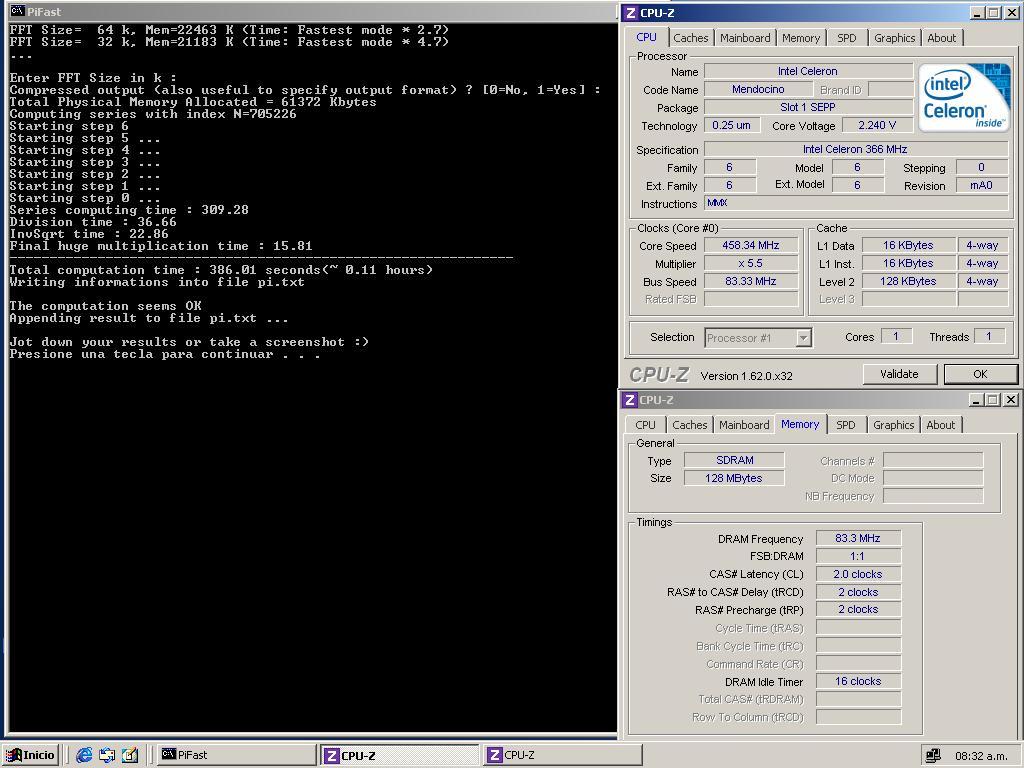Open Memory tab in top CPU-Z window
This screenshot has width=1024, height=768.
pyautogui.click(x=801, y=38)
